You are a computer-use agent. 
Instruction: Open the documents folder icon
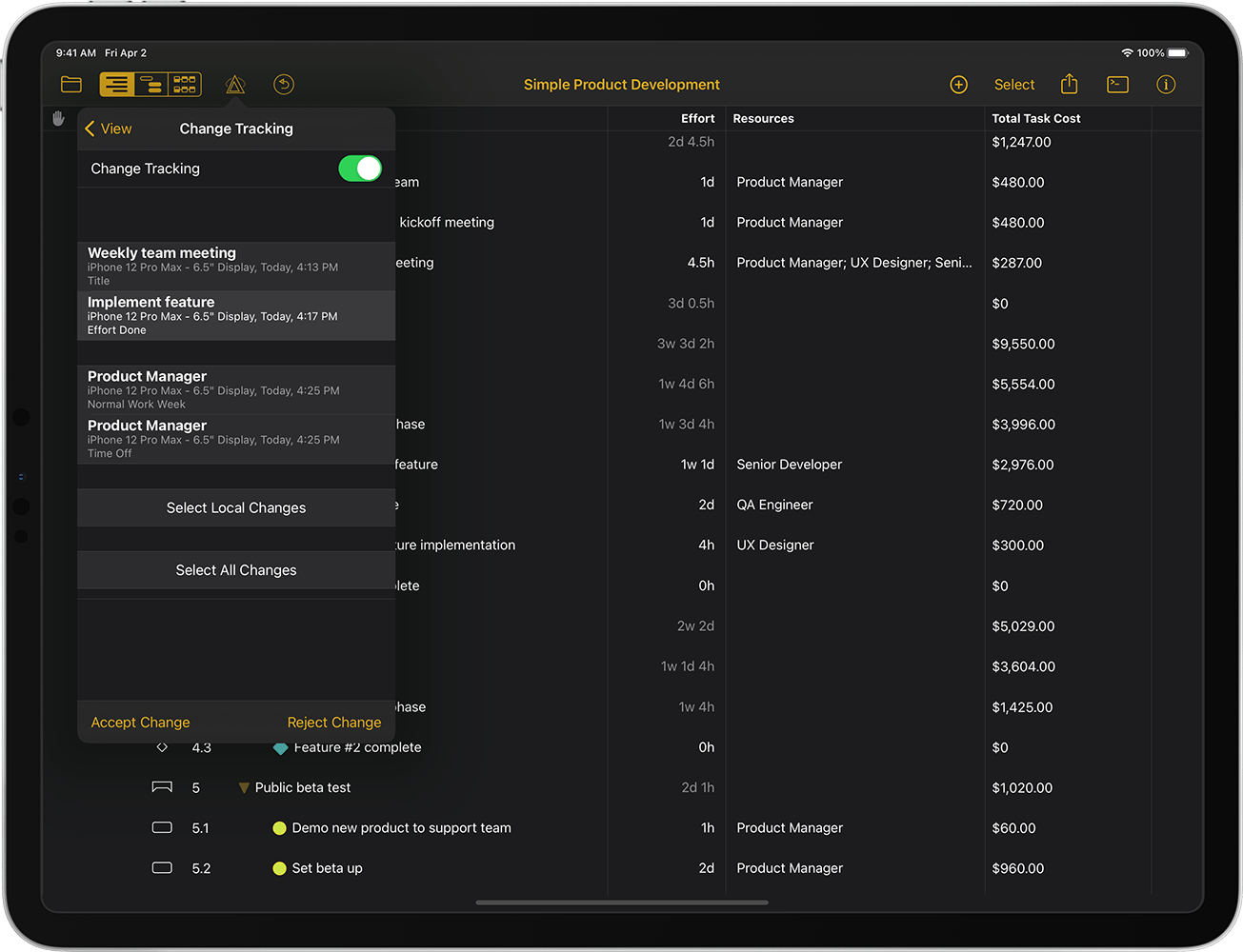(x=71, y=85)
